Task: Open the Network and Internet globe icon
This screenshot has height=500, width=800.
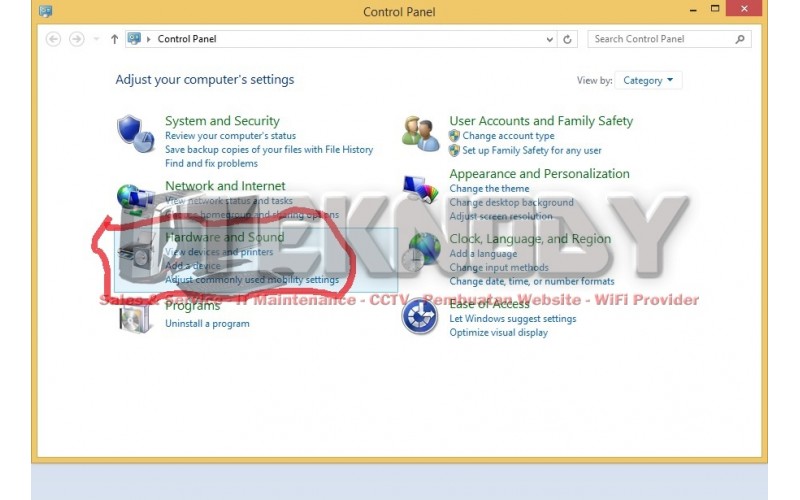Action: click(x=136, y=199)
